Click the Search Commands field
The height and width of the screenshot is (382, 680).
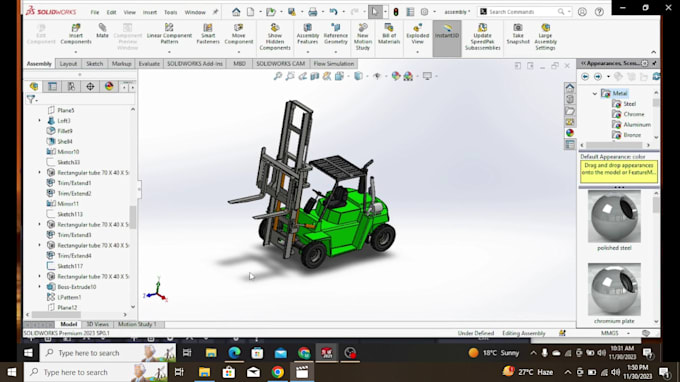[x=524, y=12]
